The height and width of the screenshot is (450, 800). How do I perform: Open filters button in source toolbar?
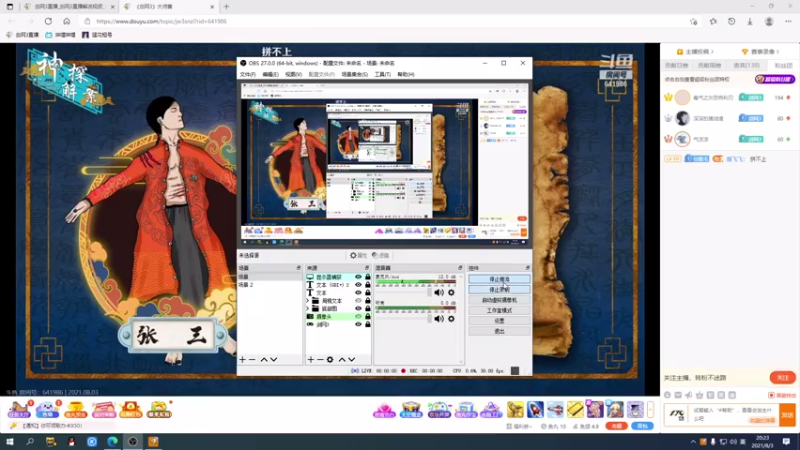pyautogui.click(x=381, y=255)
